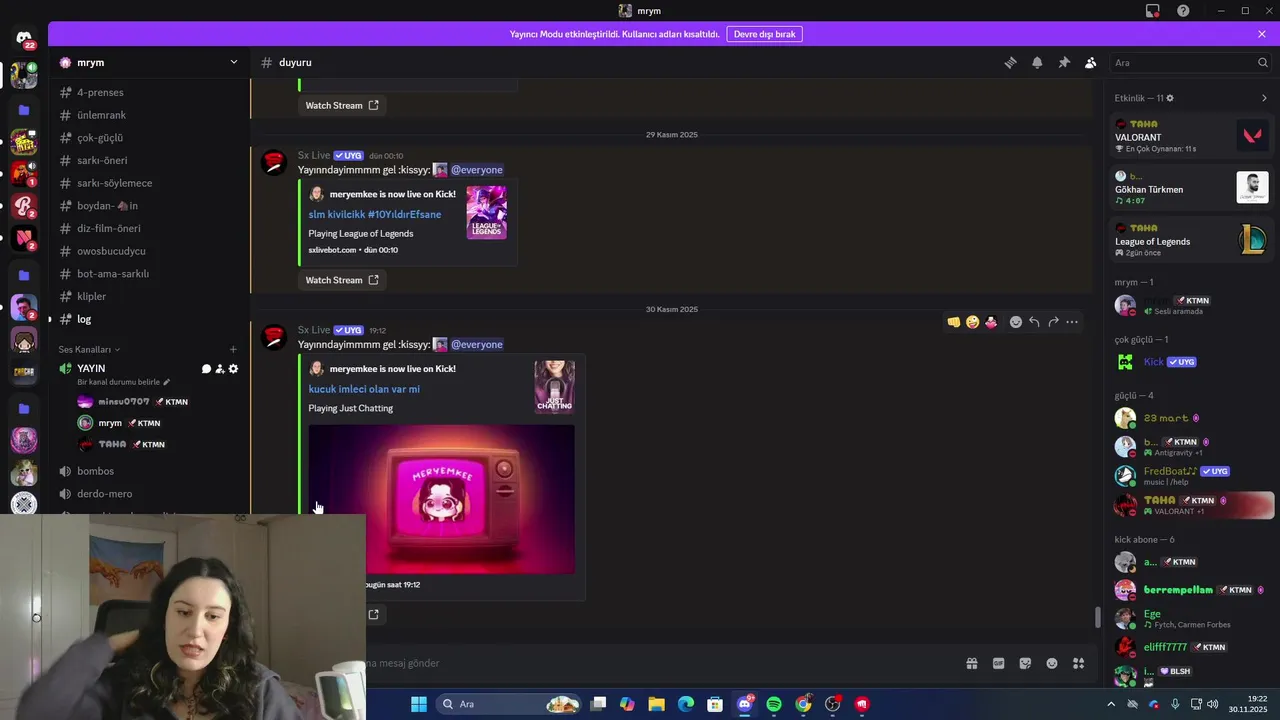The height and width of the screenshot is (720, 1280).
Task: Open File Explorer from the taskbar
Action: tap(657, 704)
